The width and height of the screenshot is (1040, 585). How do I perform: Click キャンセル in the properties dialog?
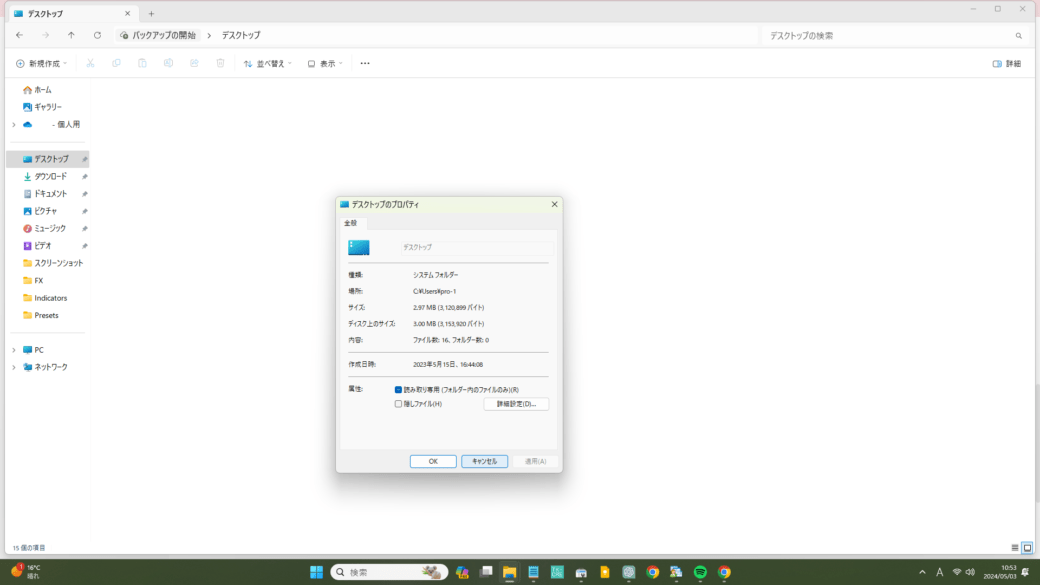click(485, 461)
